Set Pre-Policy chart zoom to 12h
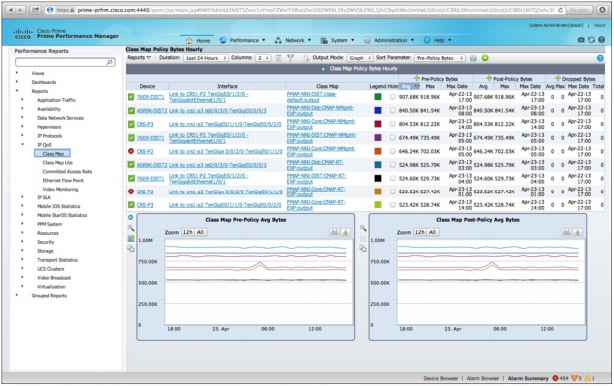This screenshot has height=386, width=614. coord(188,232)
